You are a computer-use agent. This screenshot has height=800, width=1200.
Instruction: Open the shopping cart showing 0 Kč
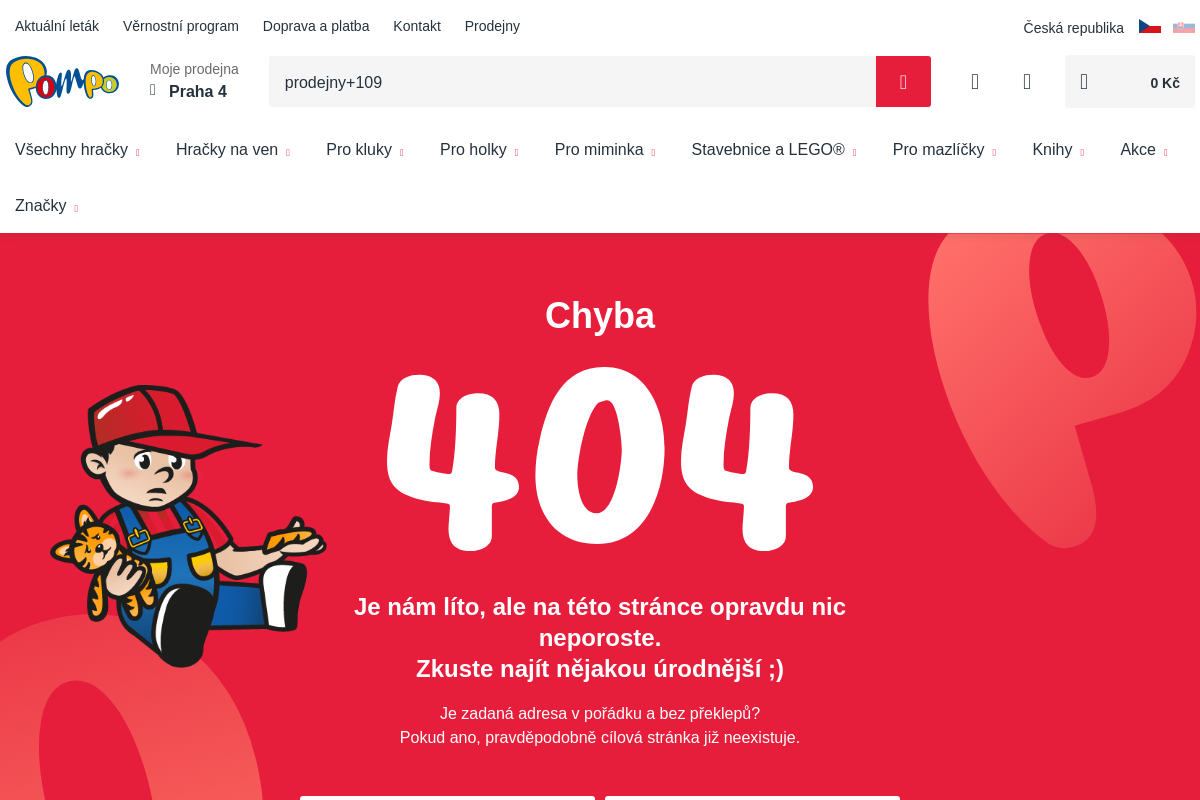pos(1130,82)
